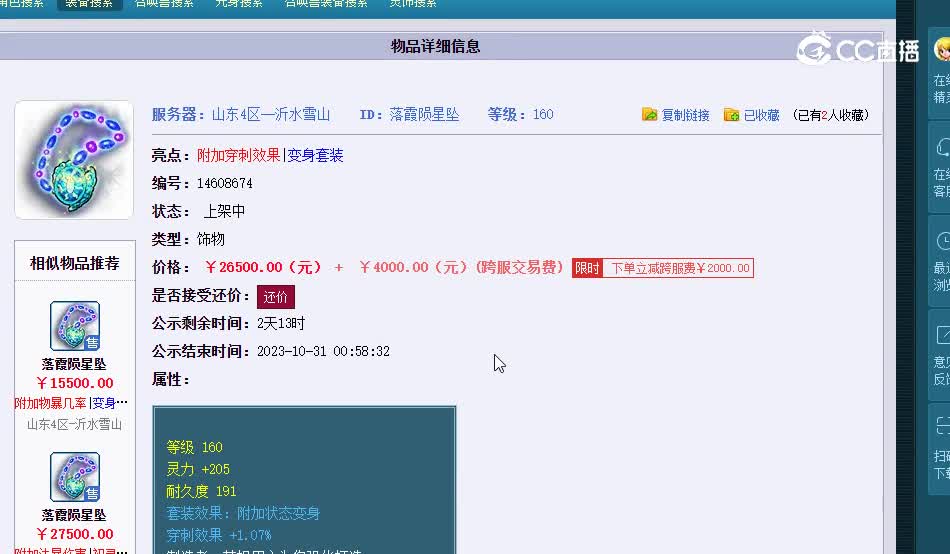Click the 物品详细信息 header
The height and width of the screenshot is (554, 950).
[x=436, y=47]
